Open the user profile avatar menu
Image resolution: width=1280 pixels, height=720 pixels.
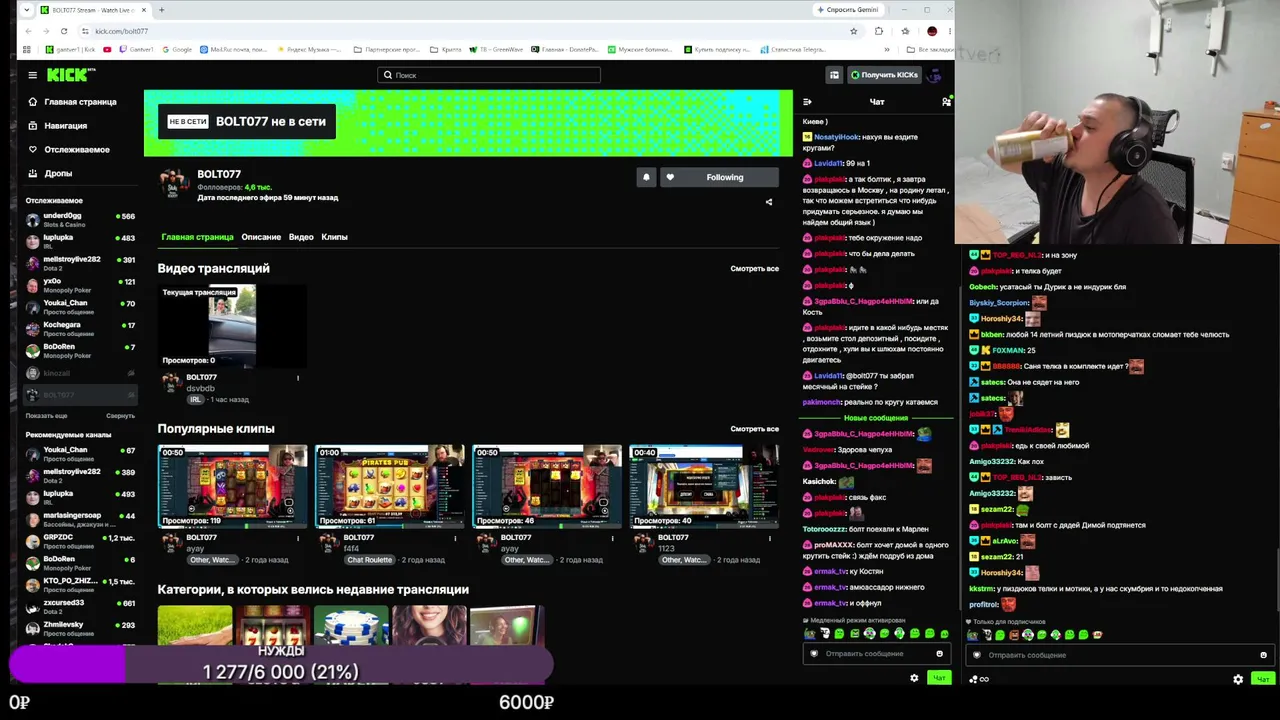point(934,75)
